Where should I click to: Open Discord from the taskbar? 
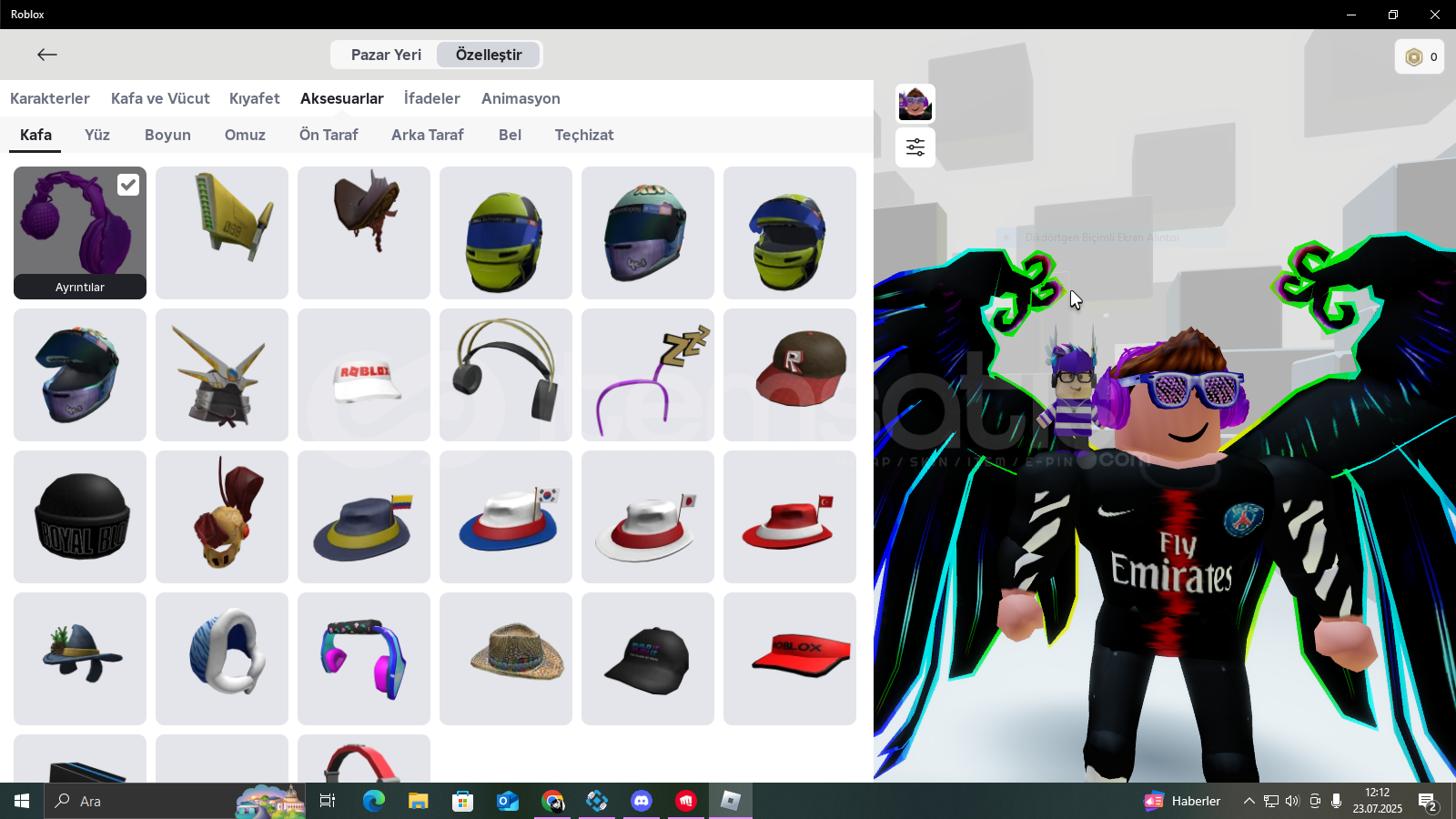tap(642, 801)
